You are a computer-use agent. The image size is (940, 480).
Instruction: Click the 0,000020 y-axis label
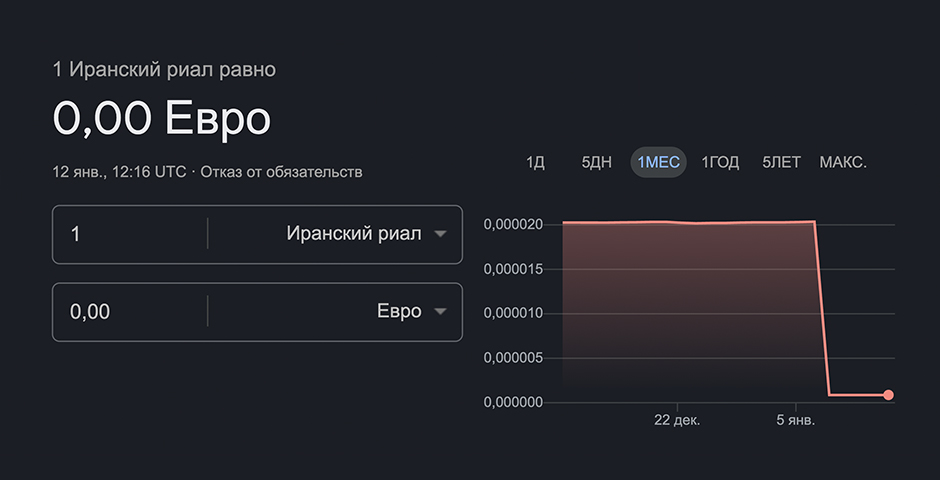tap(513, 224)
